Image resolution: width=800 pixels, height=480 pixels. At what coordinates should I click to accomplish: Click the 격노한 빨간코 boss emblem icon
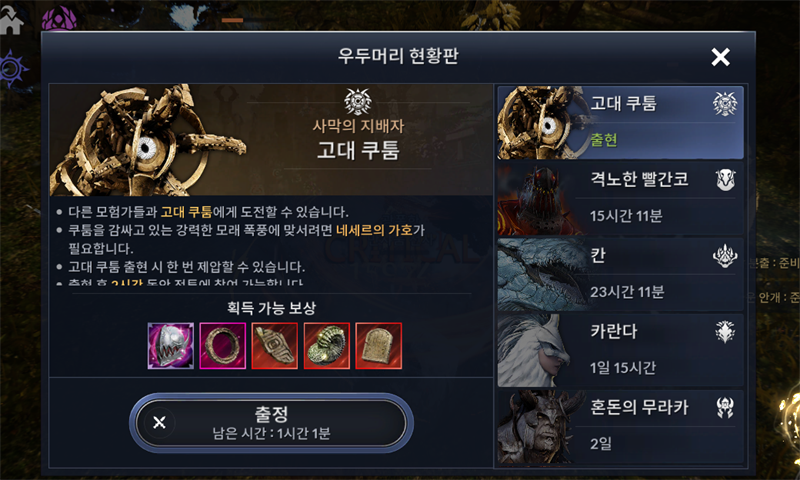725,180
